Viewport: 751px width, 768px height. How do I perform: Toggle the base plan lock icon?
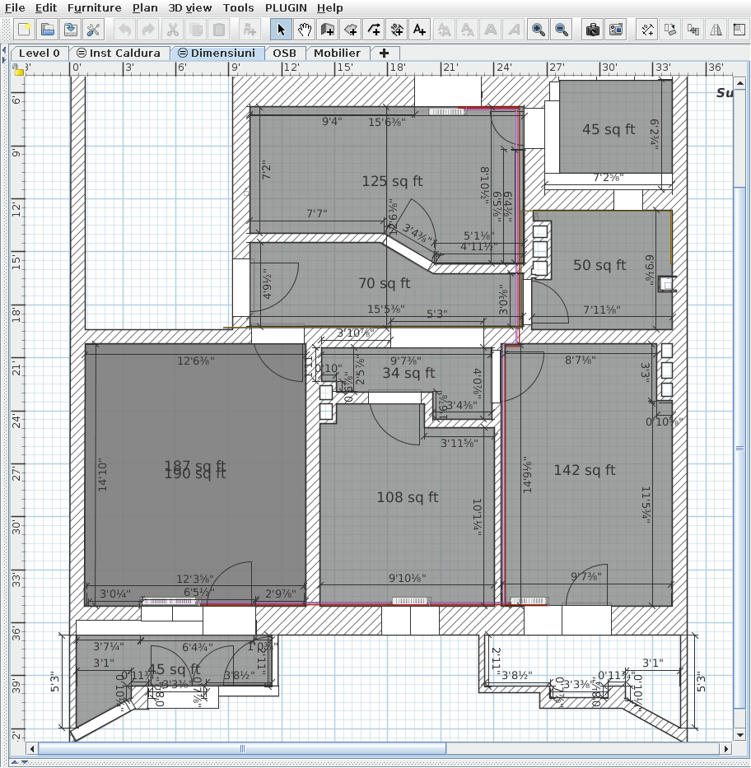tap(18, 70)
